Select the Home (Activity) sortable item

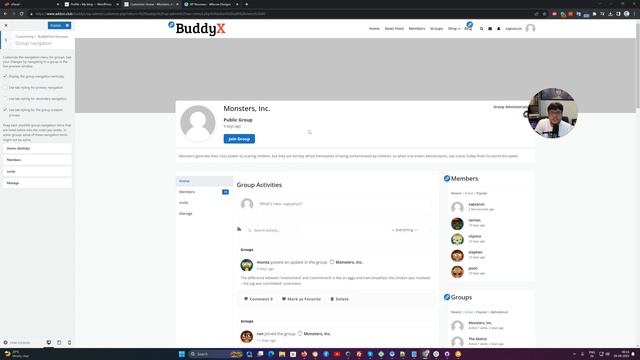point(37,149)
